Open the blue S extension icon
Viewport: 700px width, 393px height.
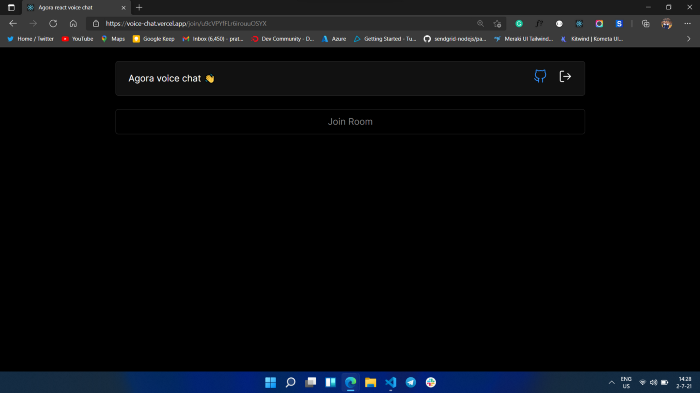(x=619, y=24)
